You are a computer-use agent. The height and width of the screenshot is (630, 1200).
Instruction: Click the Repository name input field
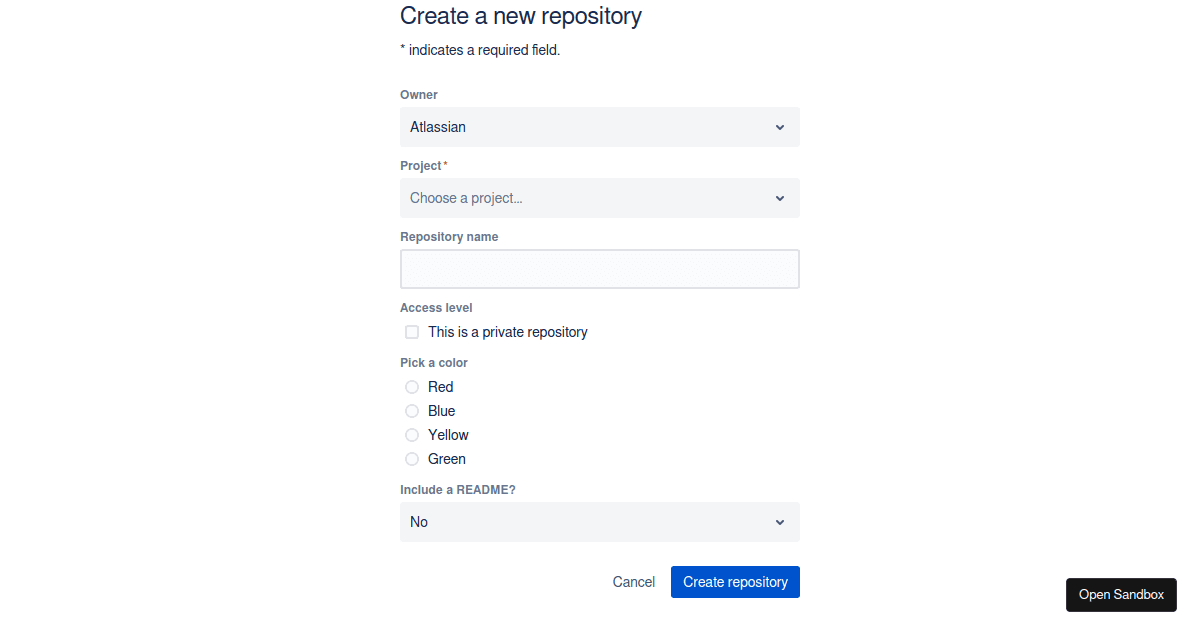click(x=600, y=269)
